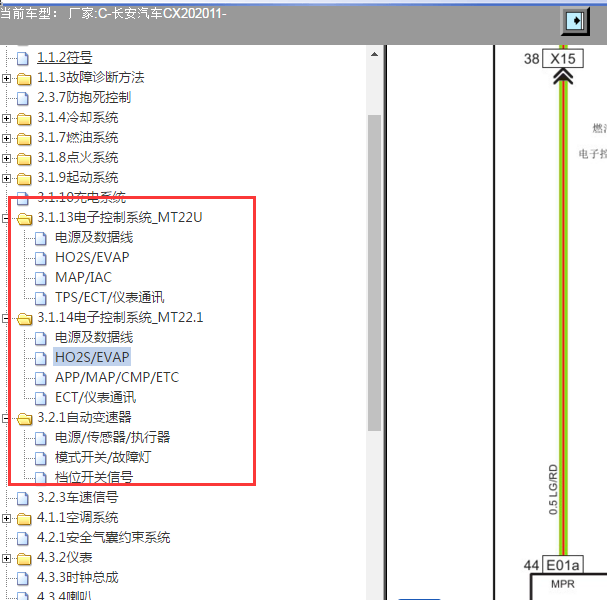The width and height of the screenshot is (607, 600).
Task: Collapse the 3.1.14电子控制系统_MT22.1 folder
Action: pyautogui.click(x=6, y=318)
